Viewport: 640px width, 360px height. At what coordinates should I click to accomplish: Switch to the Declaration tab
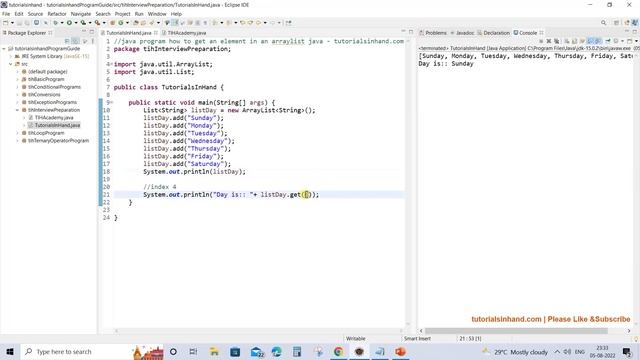496,33
